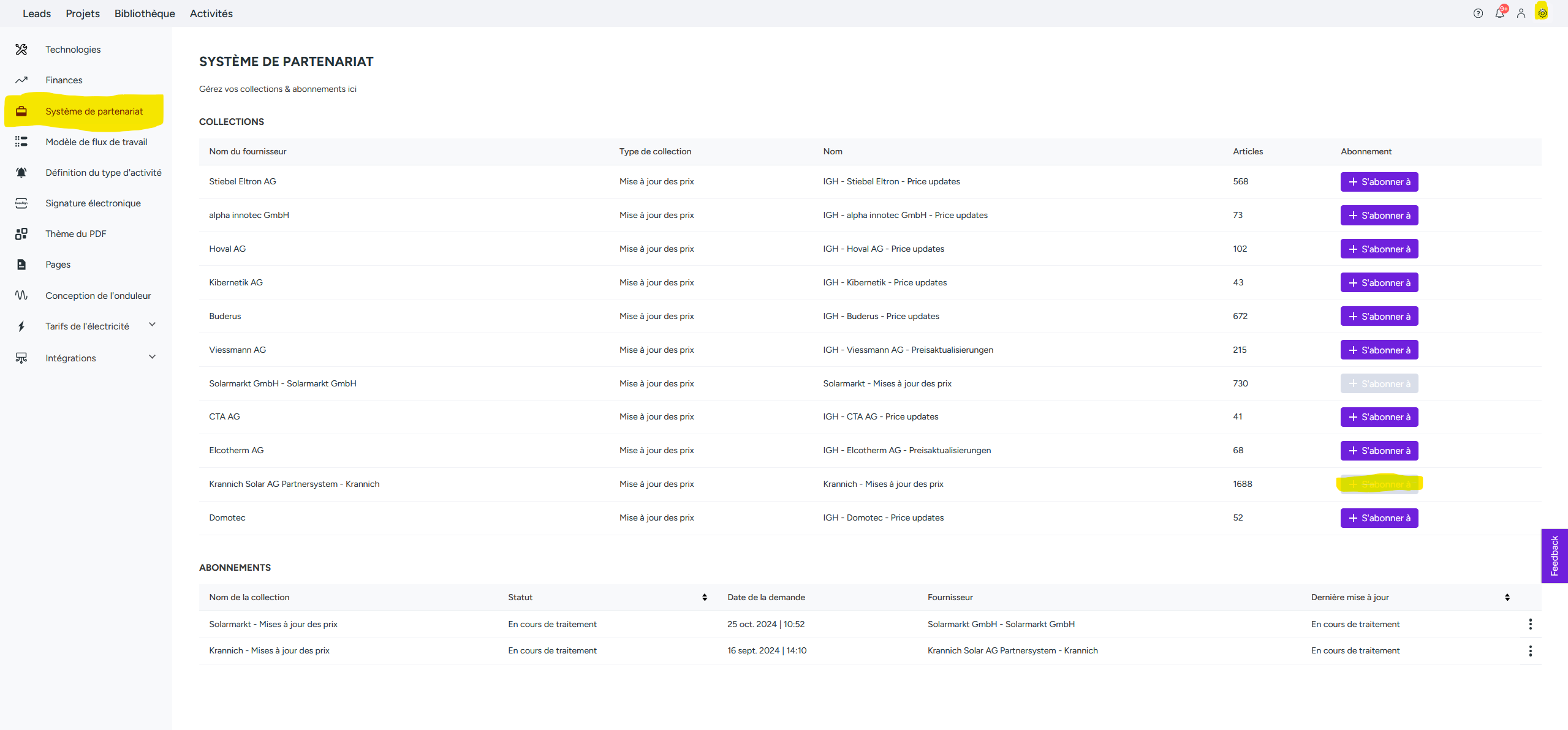Viewport: 1568px width, 730px height.
Task: Expand Tarifs de l'électricité submenu
Action: click(x=153, y=325)
